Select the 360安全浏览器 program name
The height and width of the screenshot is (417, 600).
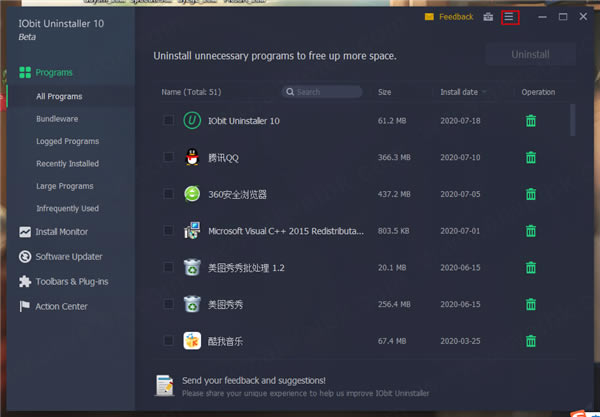click(237, 194)
